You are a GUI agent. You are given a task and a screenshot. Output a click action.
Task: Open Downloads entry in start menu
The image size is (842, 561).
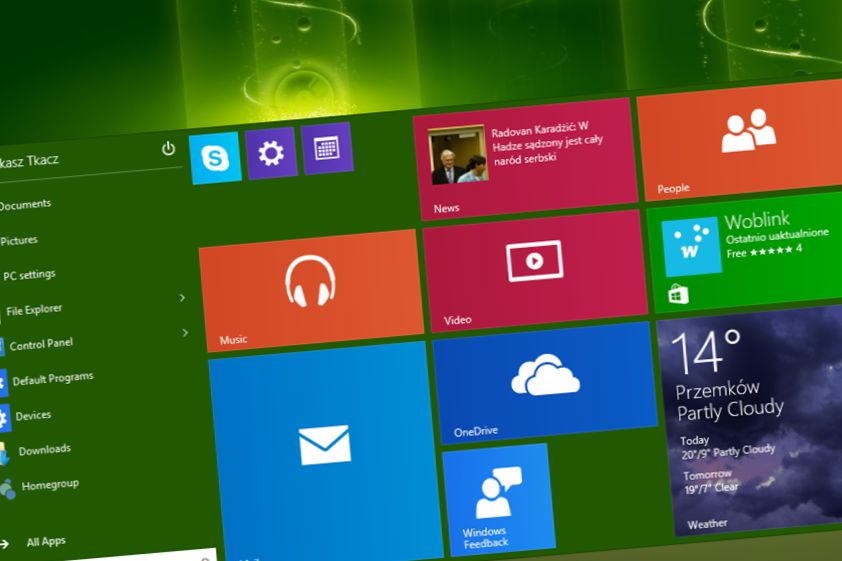click(45, 450)
